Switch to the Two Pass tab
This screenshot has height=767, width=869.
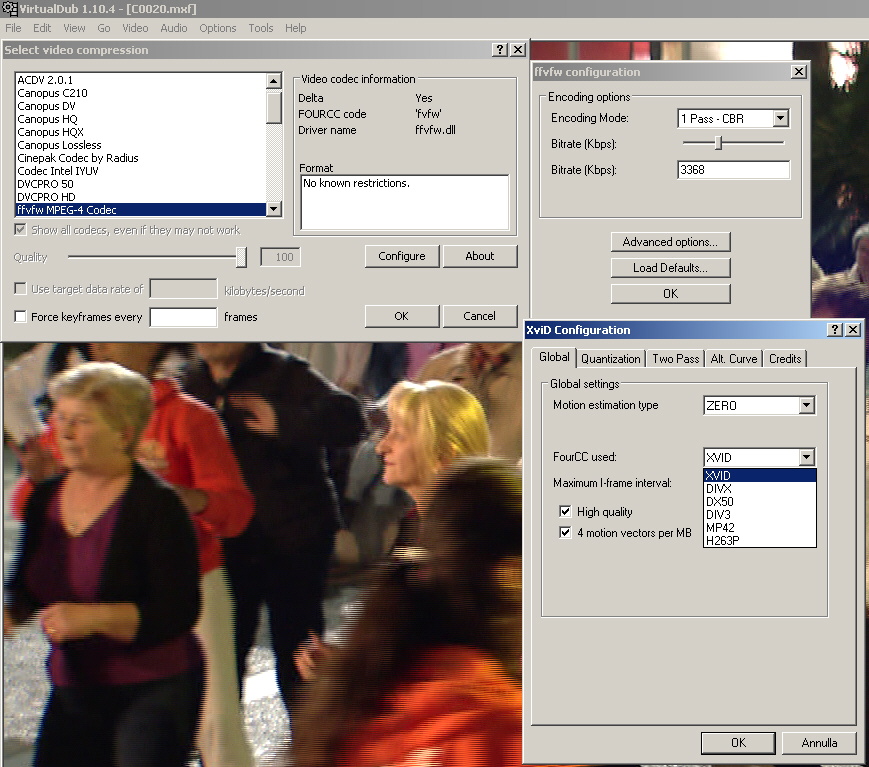pos(676,359)
